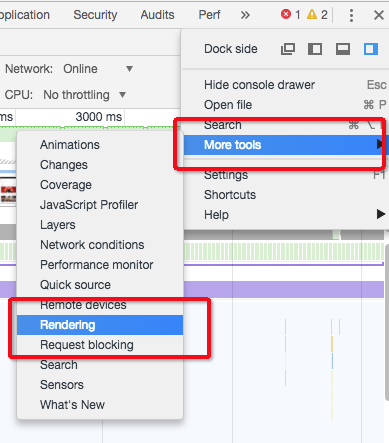Dock DevTools to right side icon
This screenshot has width=389, height=443.
click(370, 49)
